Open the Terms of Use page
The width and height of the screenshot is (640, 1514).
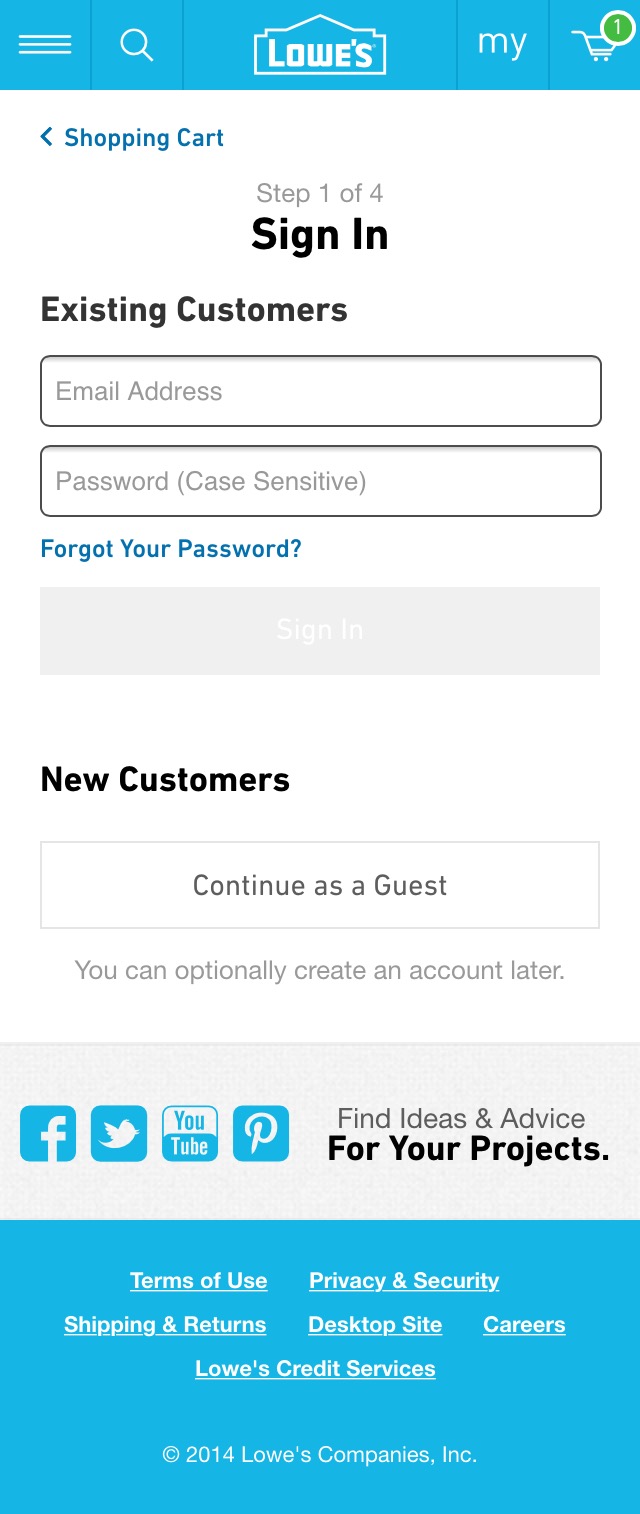(x=198, y=1281)
